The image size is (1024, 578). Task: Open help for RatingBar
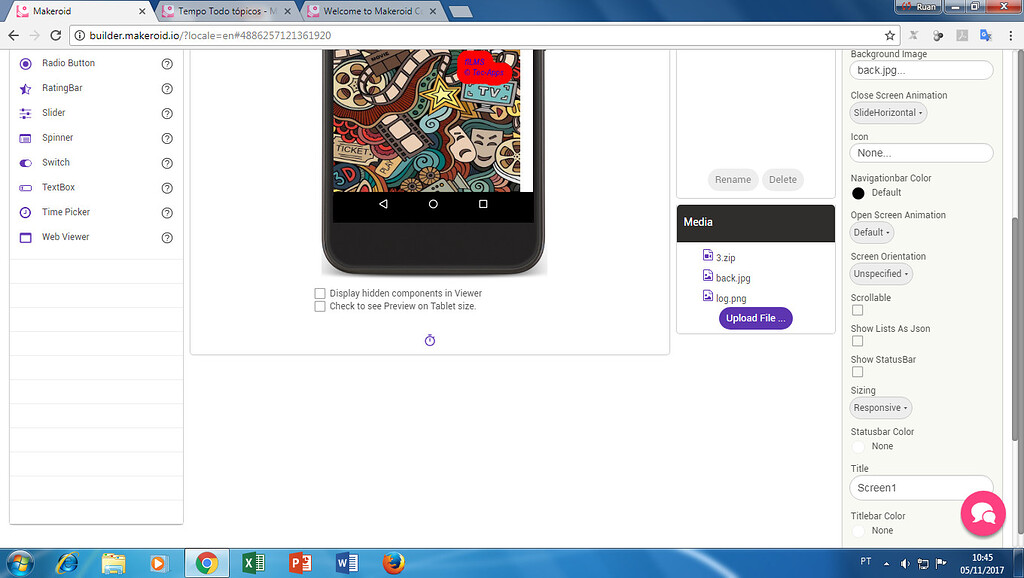[x=167, y=89]
